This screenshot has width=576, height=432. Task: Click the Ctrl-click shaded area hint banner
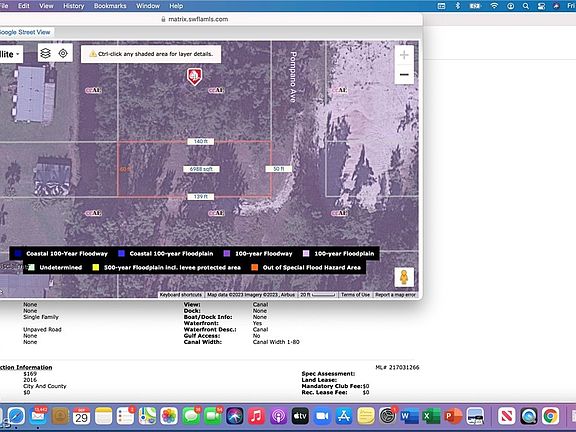pyautogui.click(x=151, y=54)
